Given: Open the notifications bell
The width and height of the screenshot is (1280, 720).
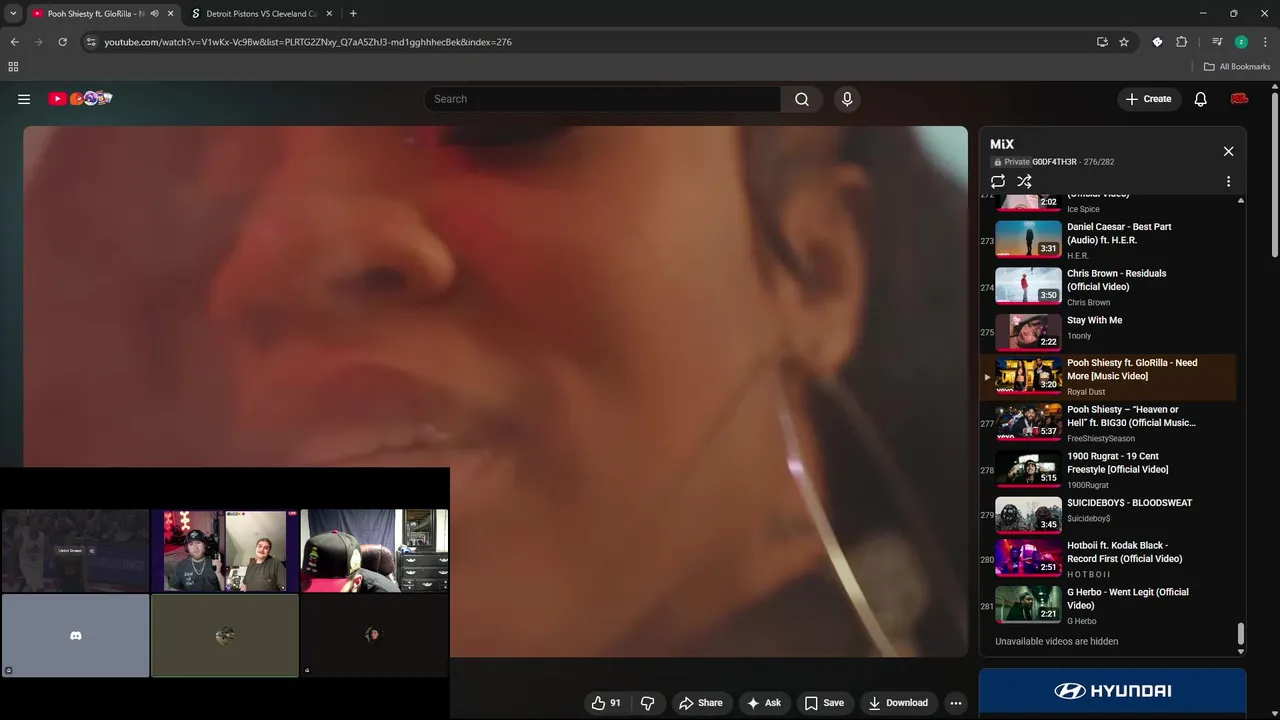Looking at the screenshot, I should [1200, 99].
